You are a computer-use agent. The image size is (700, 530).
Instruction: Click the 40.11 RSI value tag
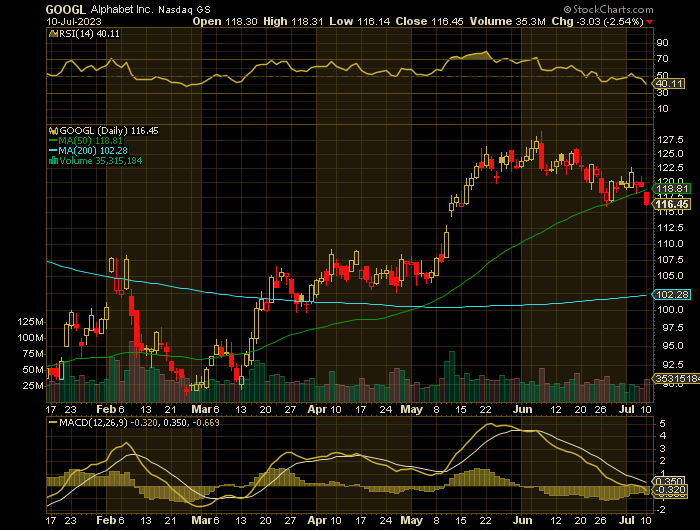[x=669, y=84]
